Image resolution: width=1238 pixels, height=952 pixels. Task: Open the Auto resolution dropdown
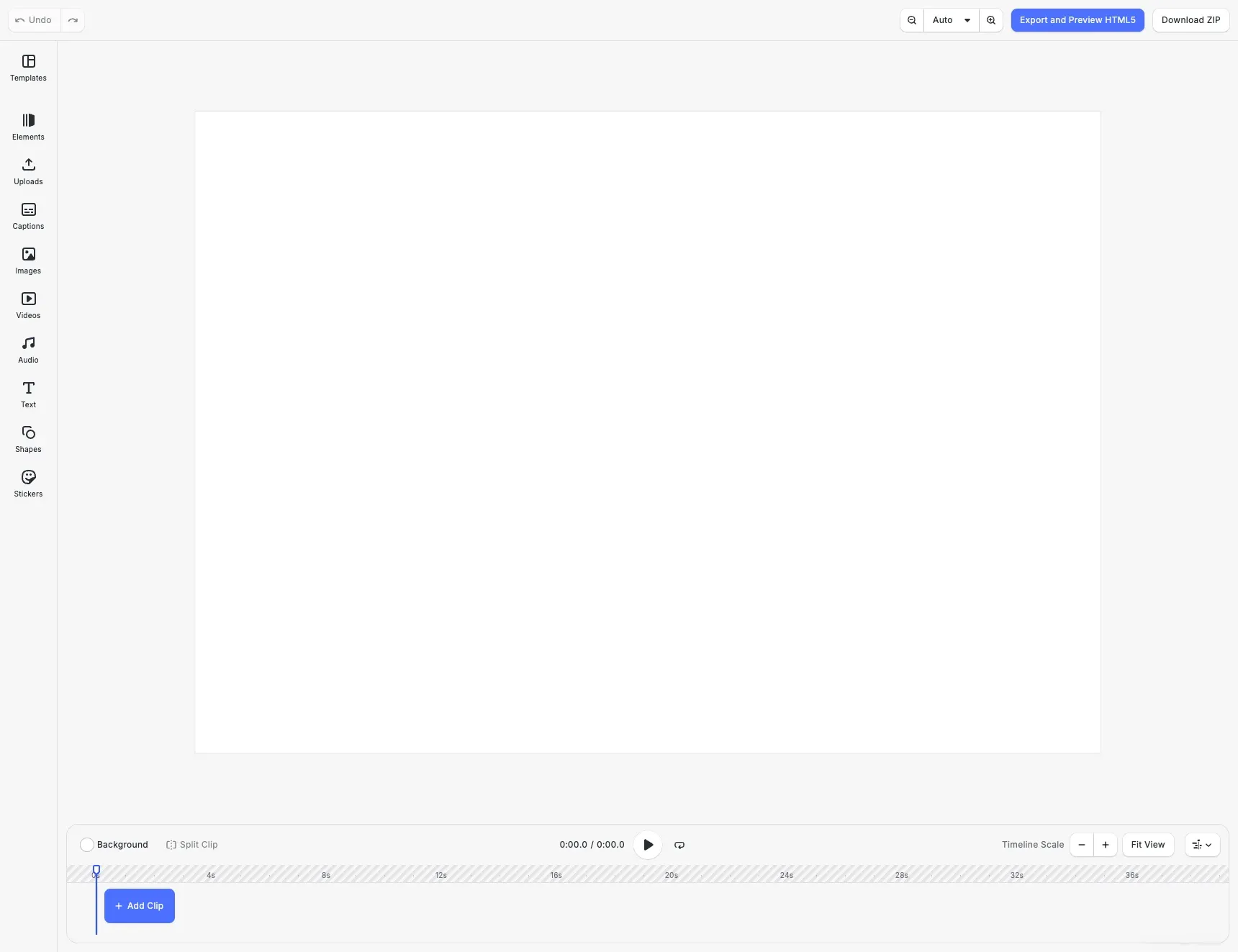[x=951, y=19]
